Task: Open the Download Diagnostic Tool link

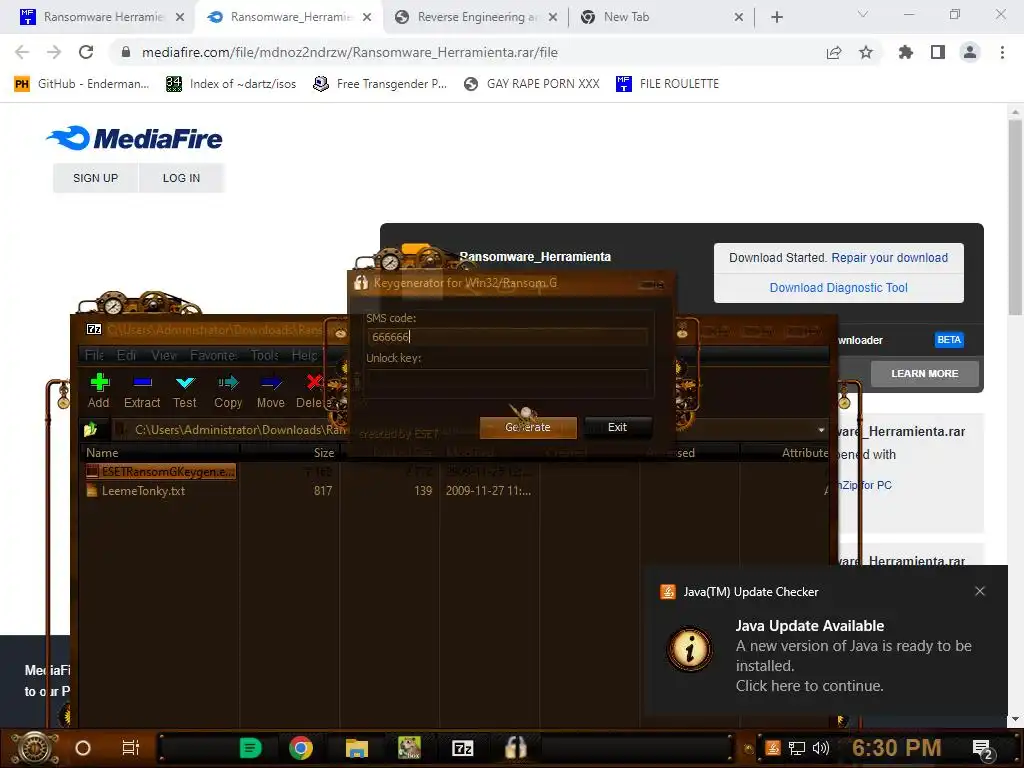Action: point(839,287)
